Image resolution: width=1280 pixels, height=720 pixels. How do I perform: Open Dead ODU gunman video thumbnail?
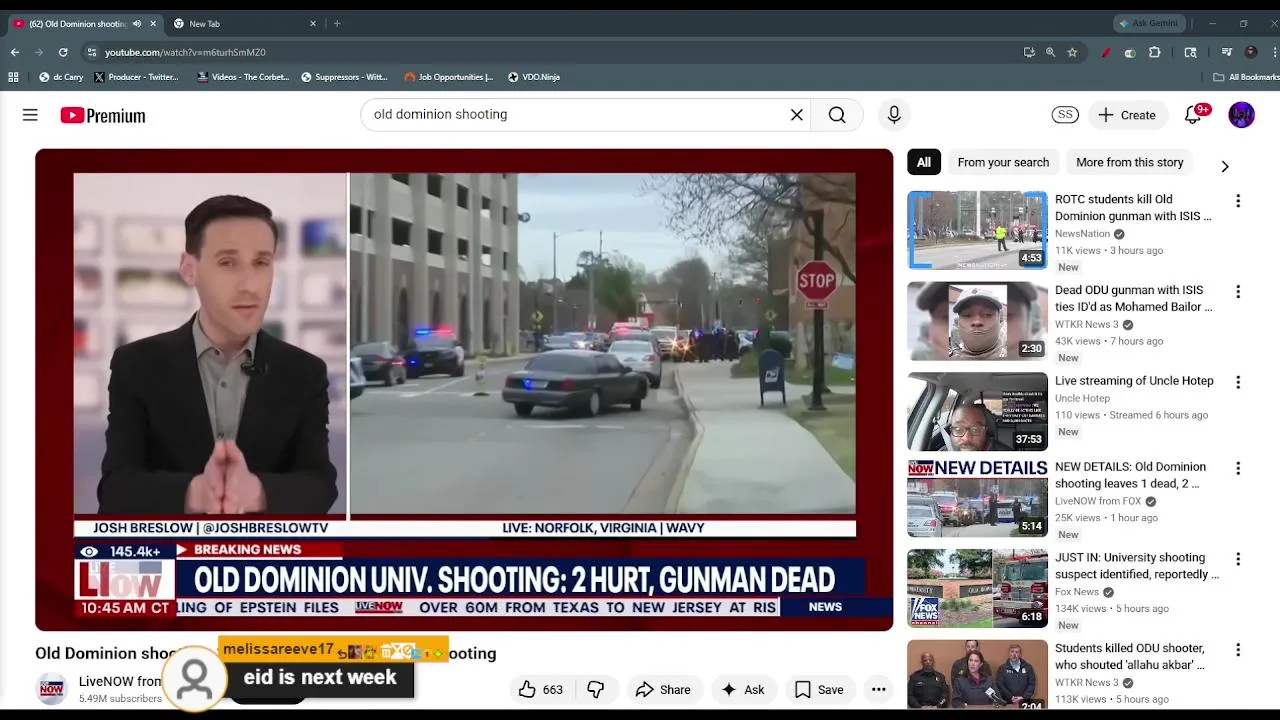click(x=977, y=321)
